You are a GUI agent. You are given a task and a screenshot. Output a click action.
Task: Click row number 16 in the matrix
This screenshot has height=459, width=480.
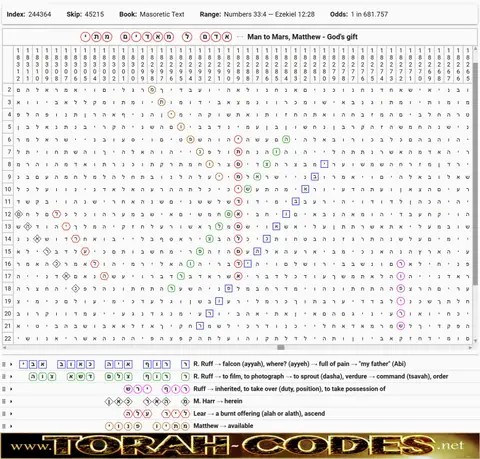click(x=8, y=264)
